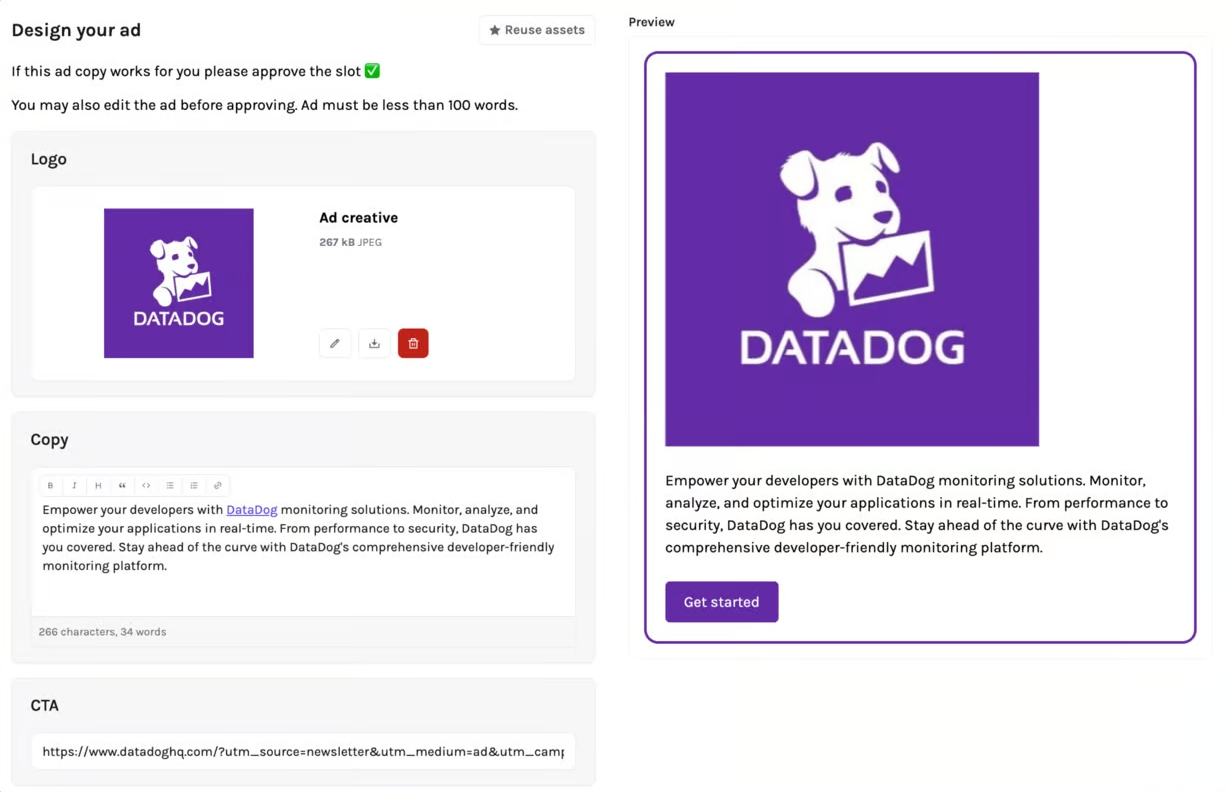
Task: Create a bulleted list in the copy
Action: tap(170, 486)
